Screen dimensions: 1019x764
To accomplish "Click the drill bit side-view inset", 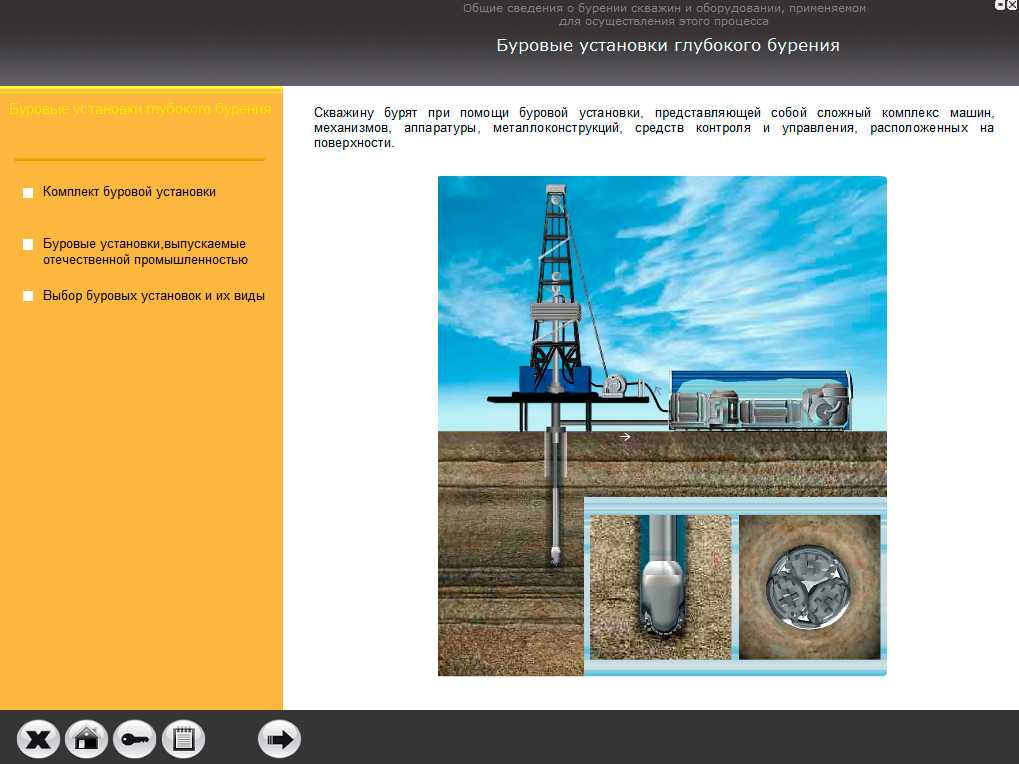I will point(661,587).
